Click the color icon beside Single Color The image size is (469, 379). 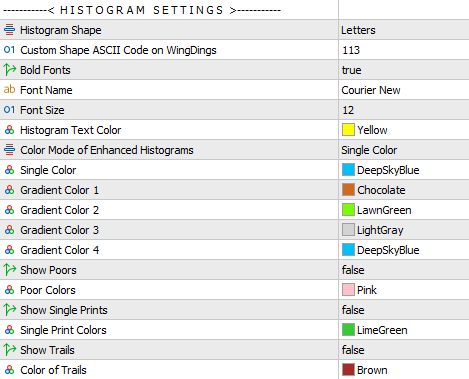coord(9,170)
